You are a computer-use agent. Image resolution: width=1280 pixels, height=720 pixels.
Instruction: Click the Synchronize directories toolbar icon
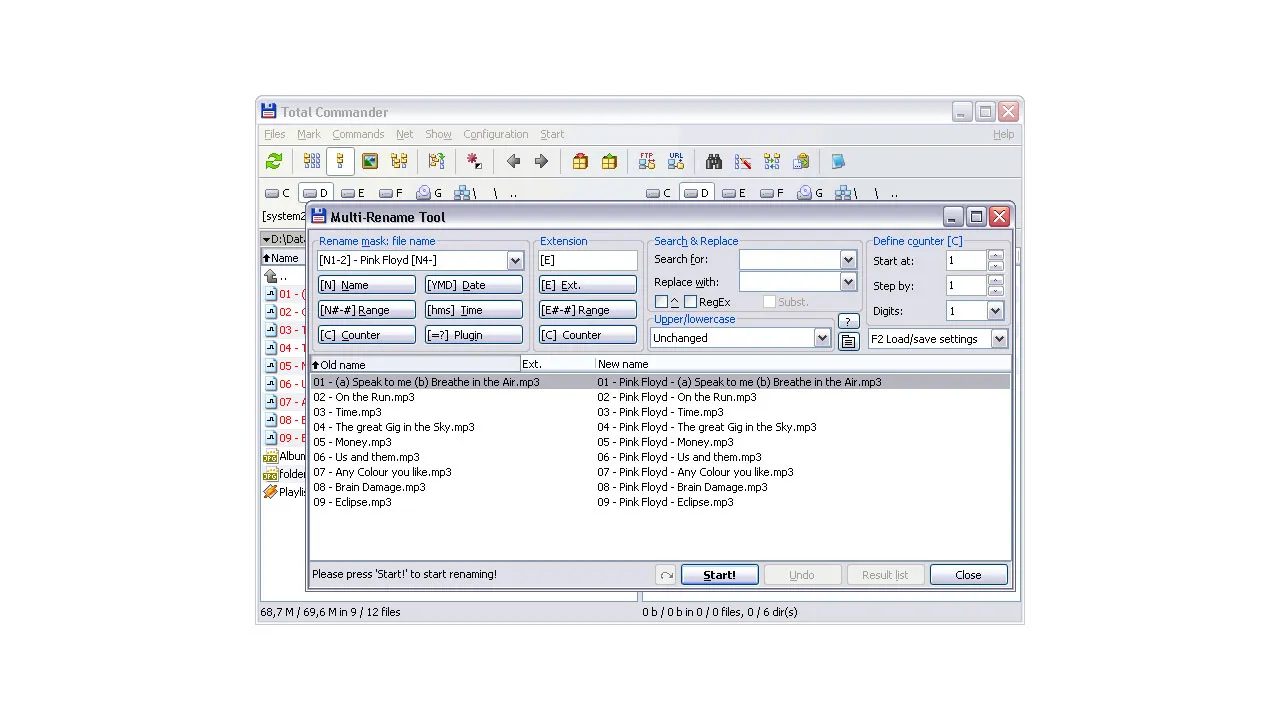click(772, 162)
